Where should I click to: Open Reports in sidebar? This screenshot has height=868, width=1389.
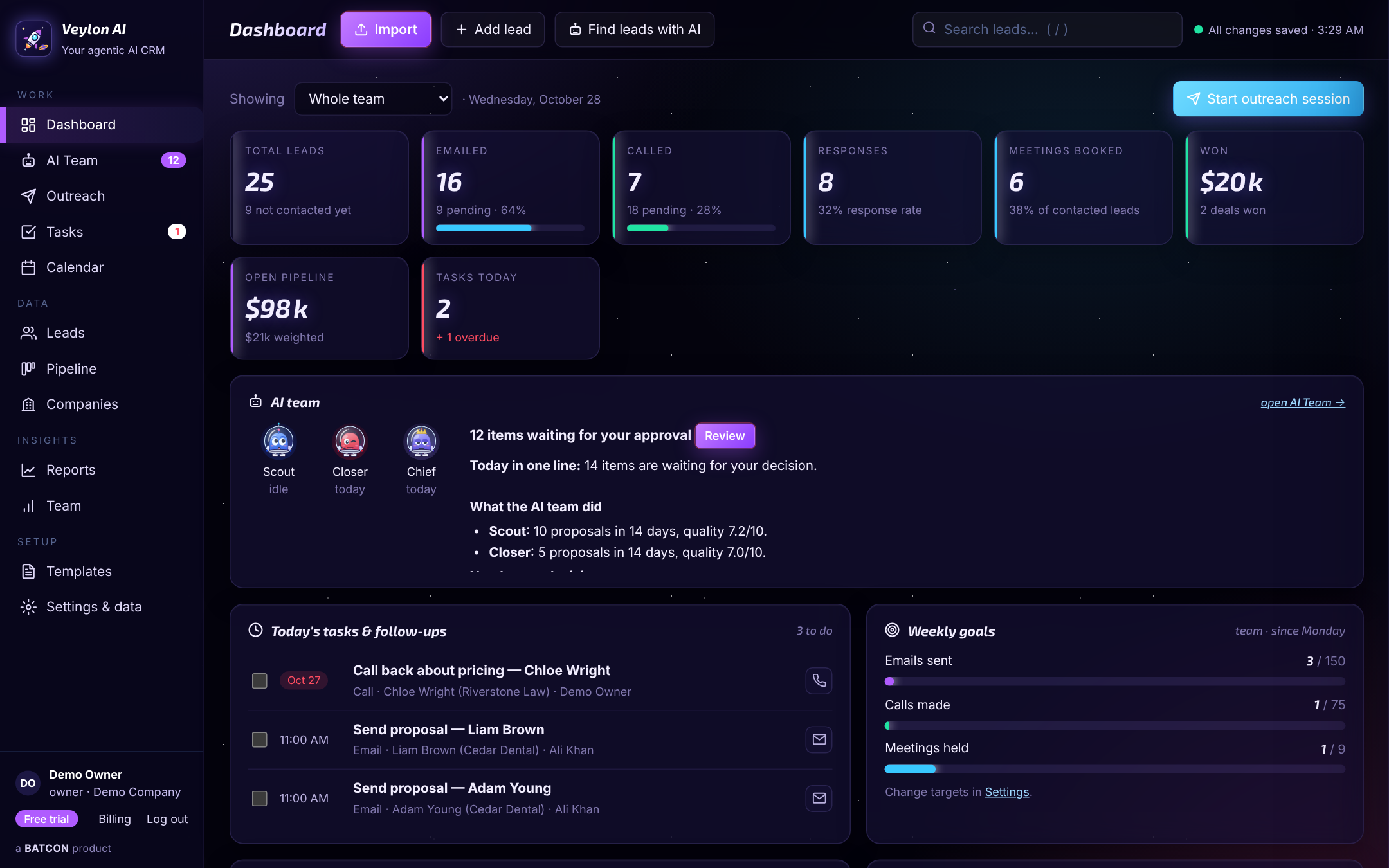point(103,470)
